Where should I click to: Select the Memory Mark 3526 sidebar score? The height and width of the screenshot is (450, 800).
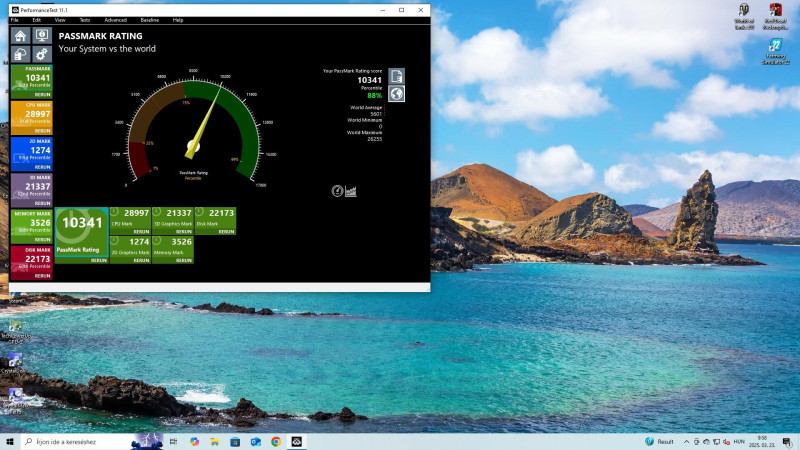coord(40,223)
